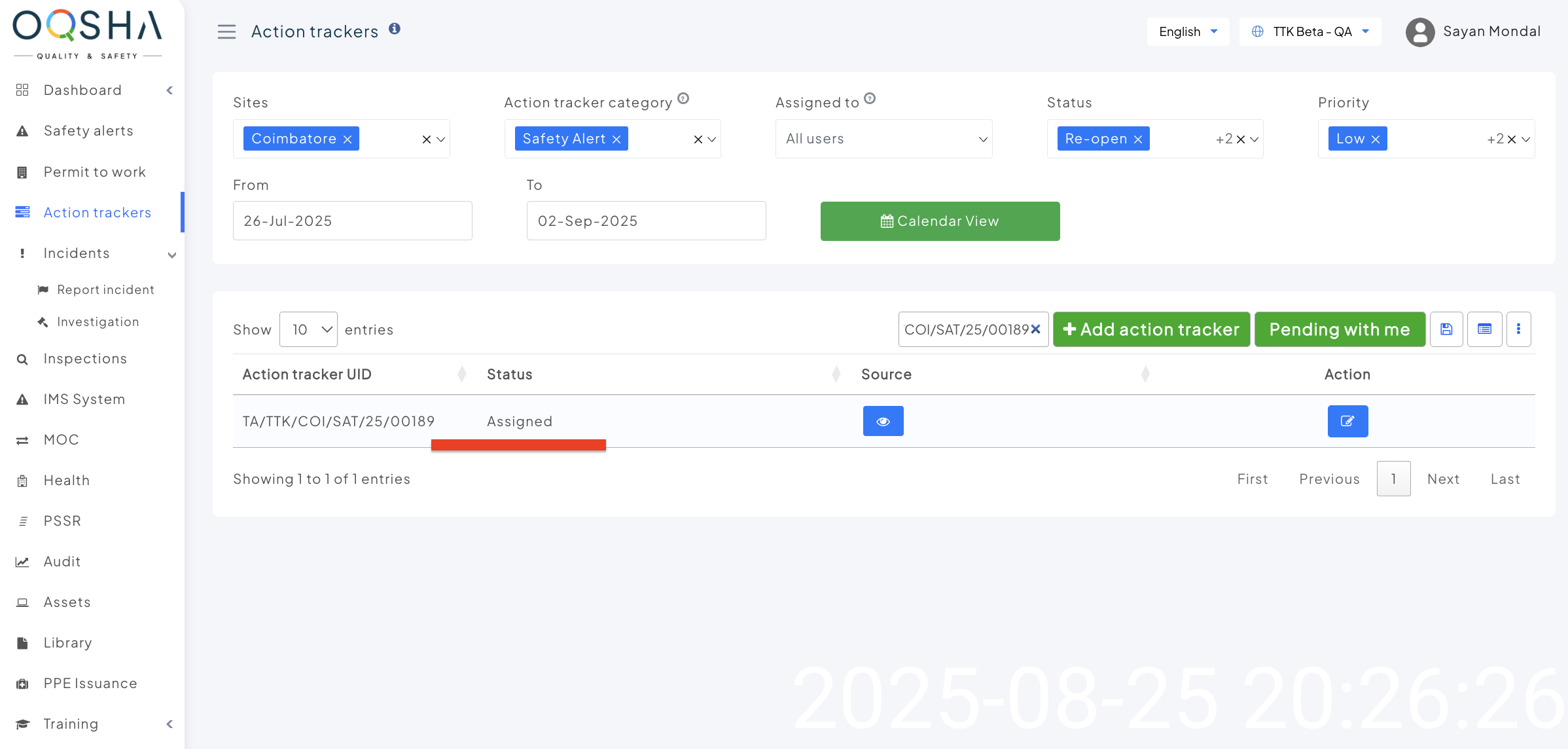
Task: Click the Add action tracker button
Action: point(1151,329)
